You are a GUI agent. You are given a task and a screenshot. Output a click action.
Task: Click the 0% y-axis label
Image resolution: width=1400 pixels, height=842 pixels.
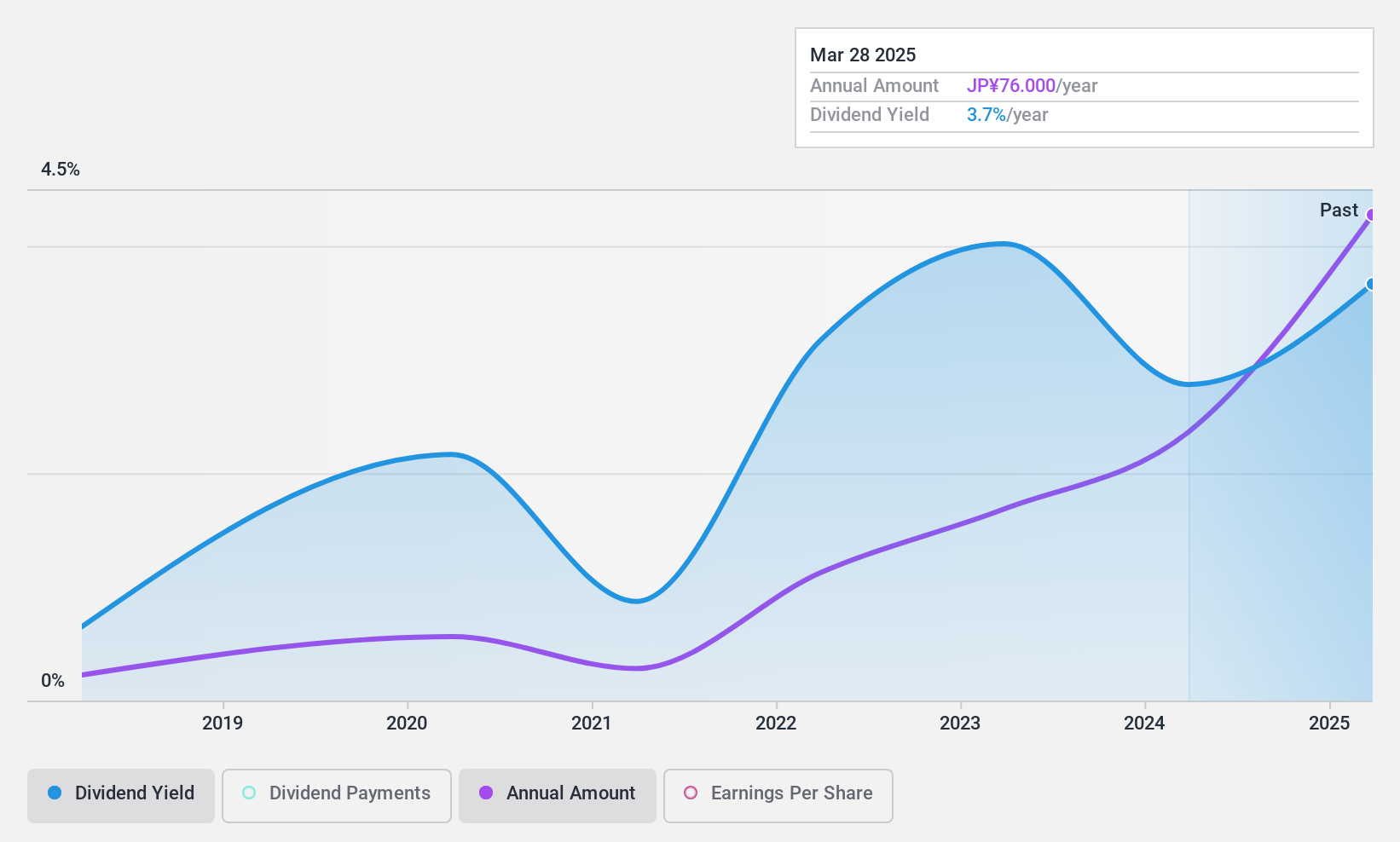pyautogui.click(x=53, y=681)
